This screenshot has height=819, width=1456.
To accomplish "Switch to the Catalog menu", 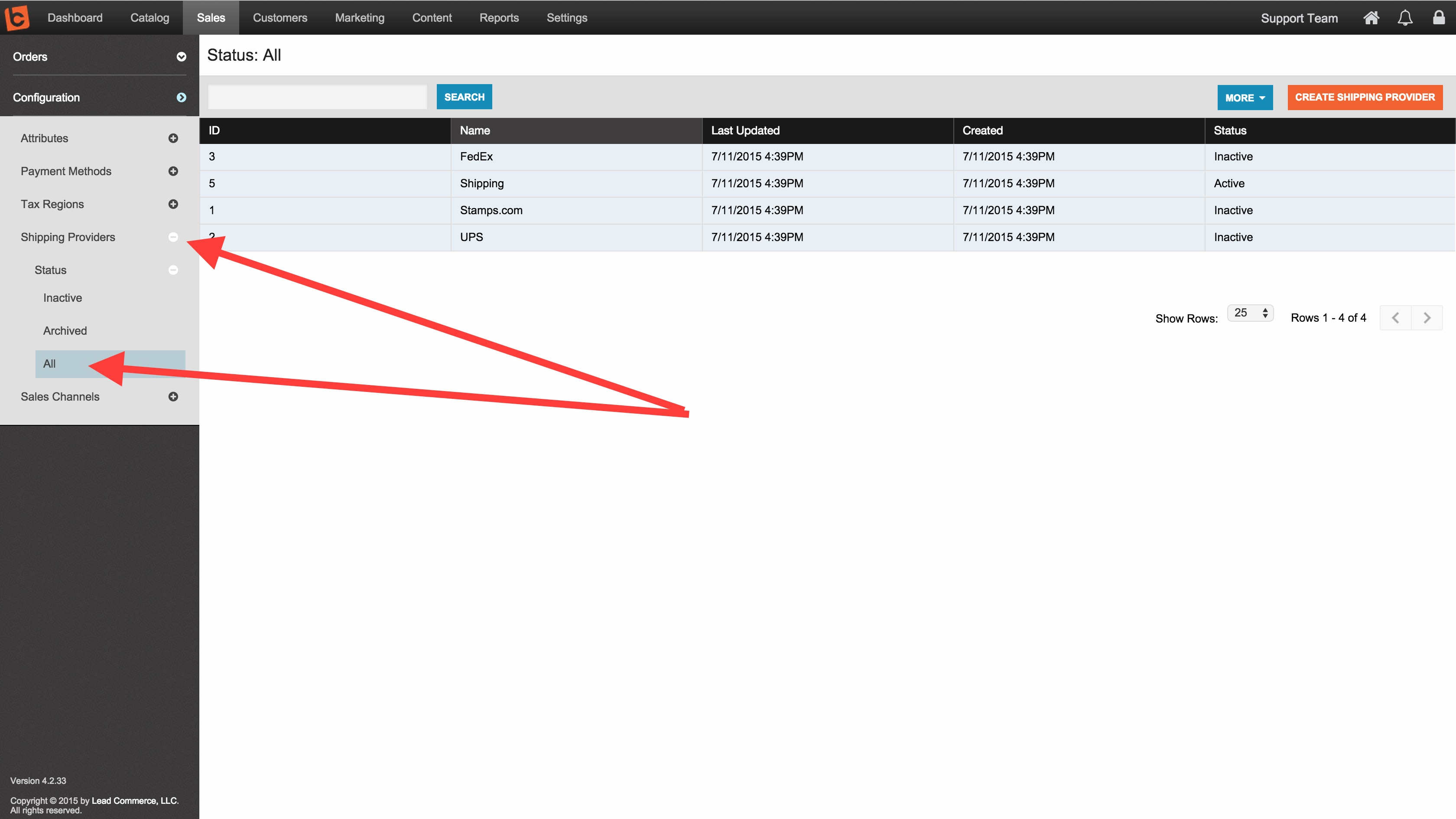I will 149,17.
